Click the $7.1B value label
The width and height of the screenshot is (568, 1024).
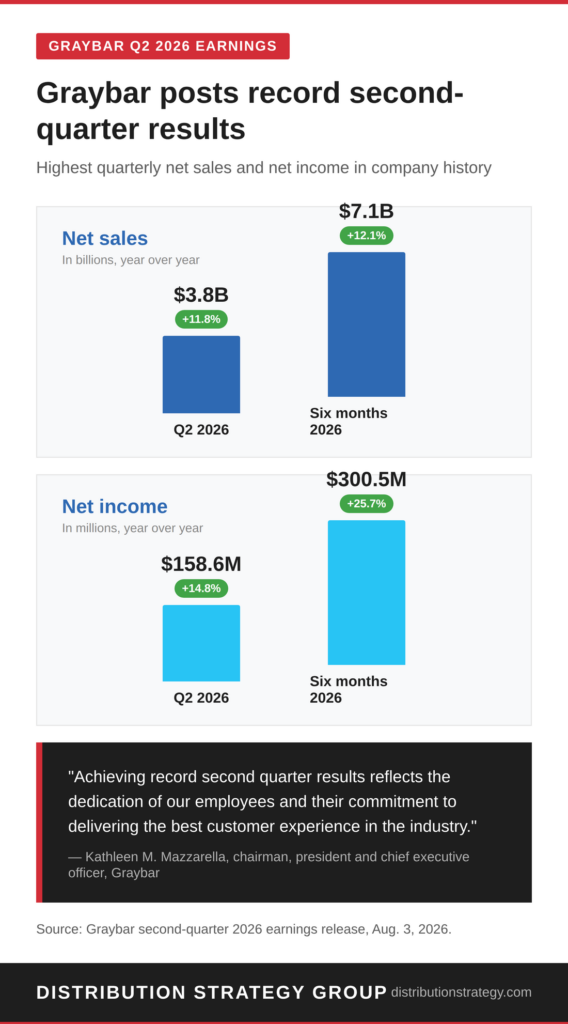coord(366,212)
